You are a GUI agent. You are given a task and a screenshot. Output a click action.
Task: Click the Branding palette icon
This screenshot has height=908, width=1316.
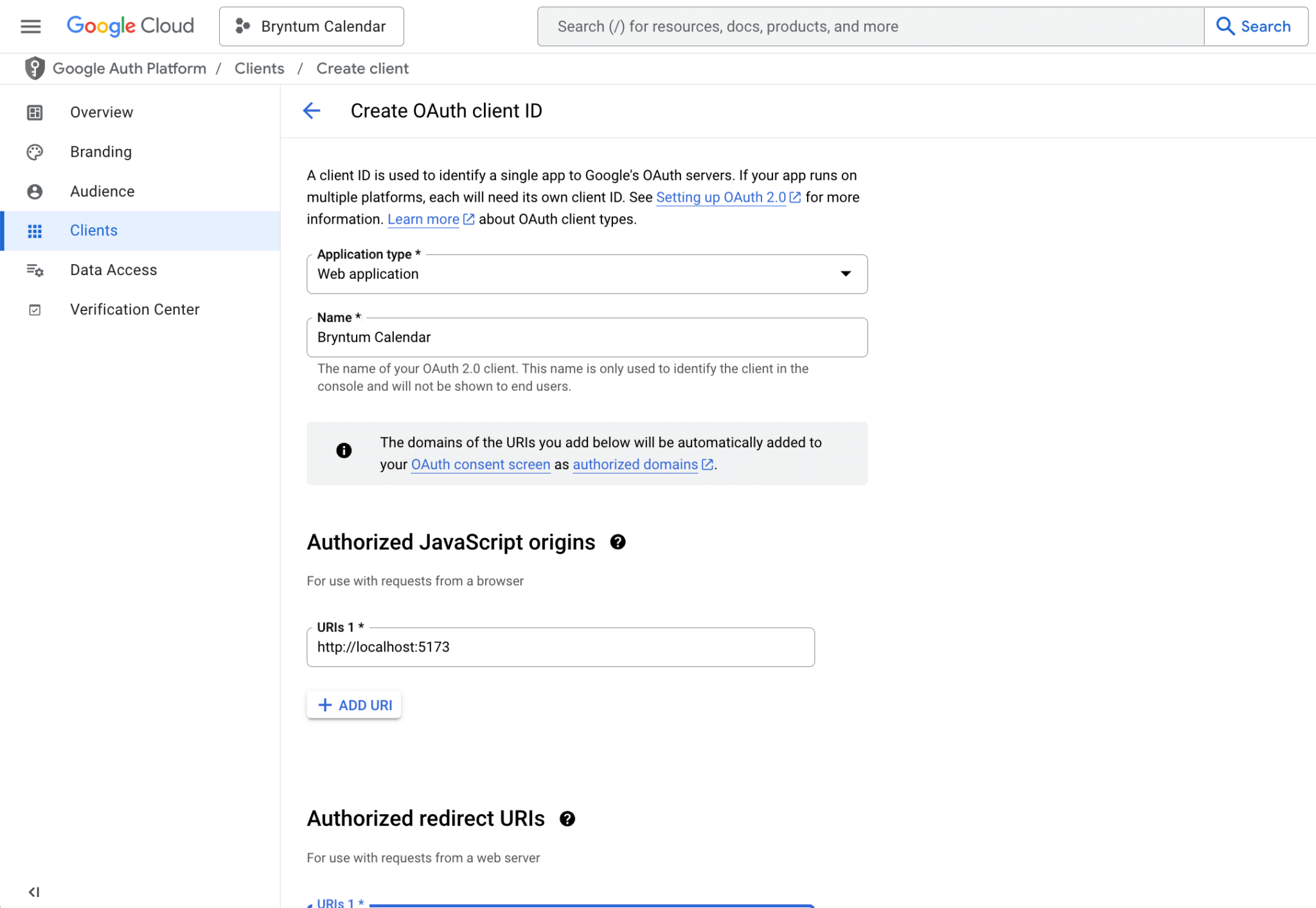(35, 152)
